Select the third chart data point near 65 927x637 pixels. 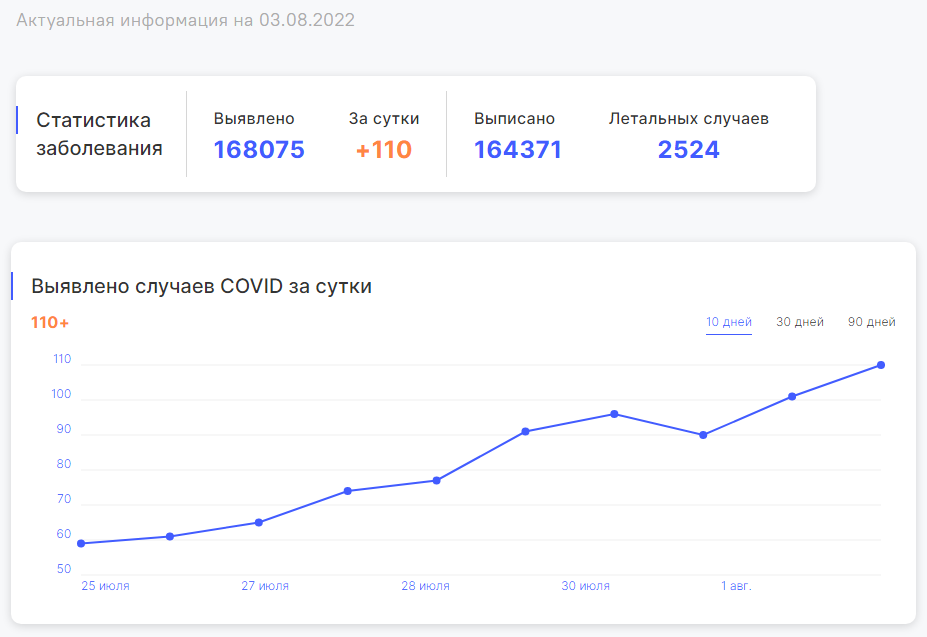[259, 523]
